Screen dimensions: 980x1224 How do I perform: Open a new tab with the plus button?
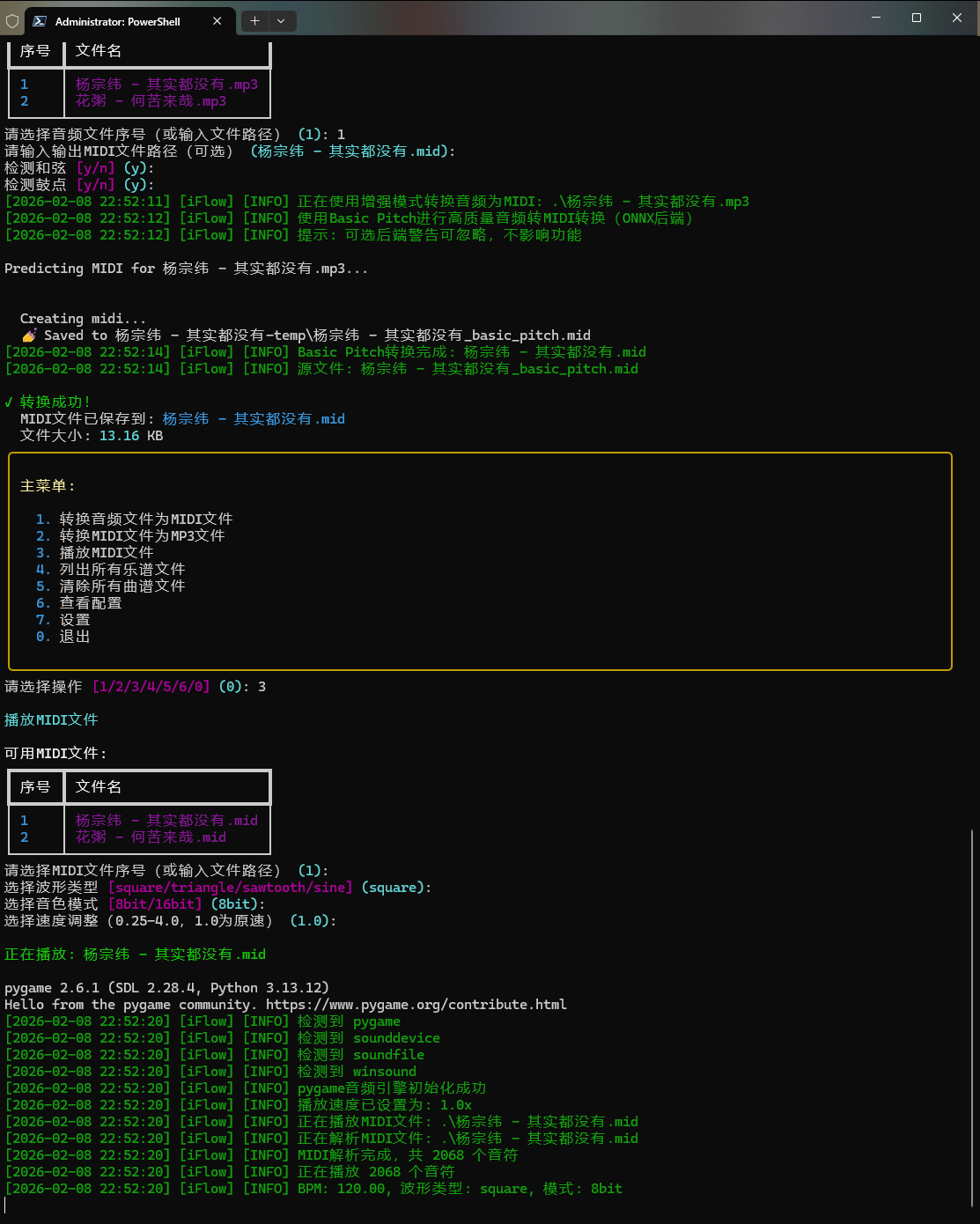tap(254, 21)
